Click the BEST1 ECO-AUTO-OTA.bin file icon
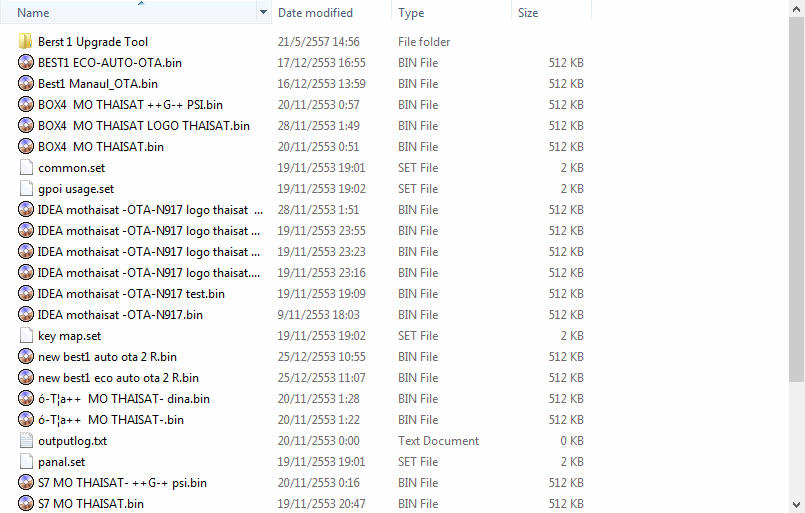805x513 pixels. click(26, 63)
